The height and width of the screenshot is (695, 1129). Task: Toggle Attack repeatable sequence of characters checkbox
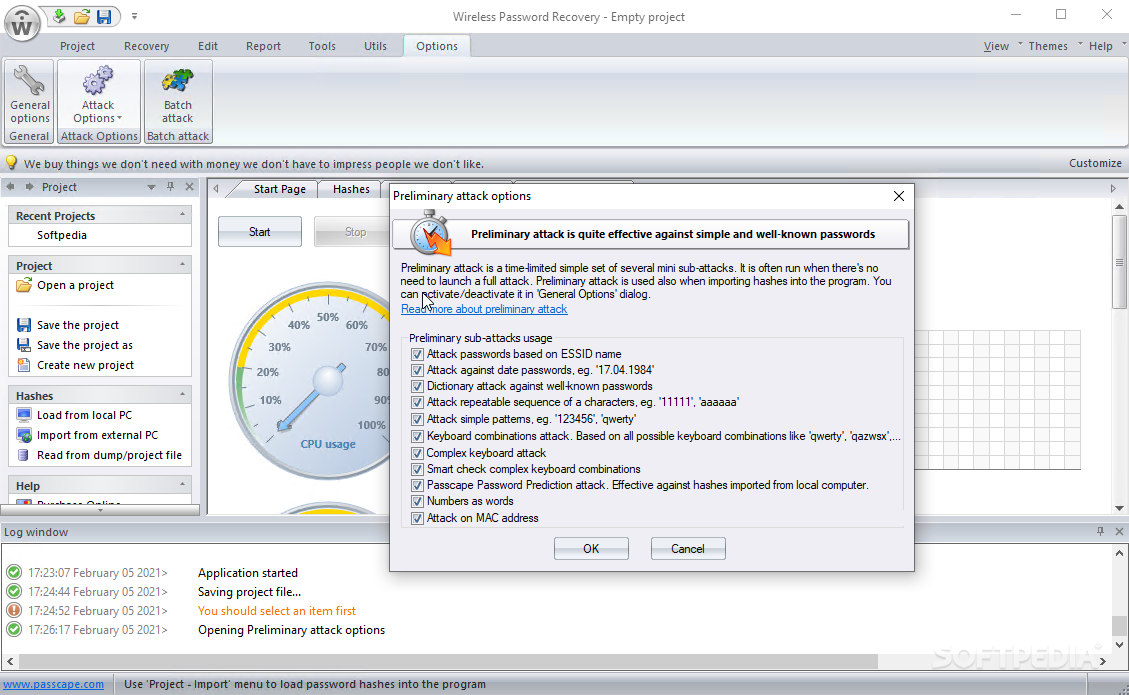tap(417, 403)
